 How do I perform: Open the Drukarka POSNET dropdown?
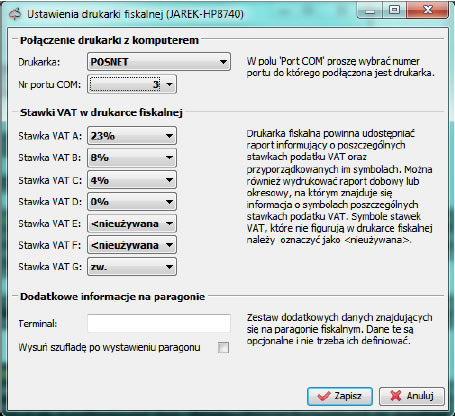click(159, 62)
